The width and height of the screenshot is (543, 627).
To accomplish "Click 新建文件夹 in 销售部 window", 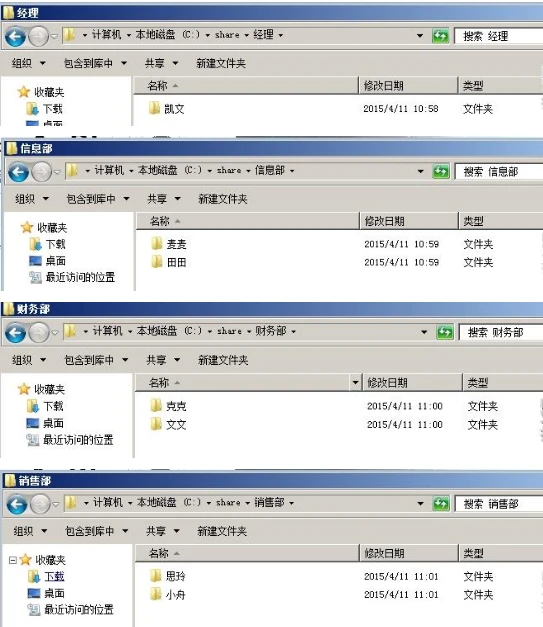I will tap(222, 531).
